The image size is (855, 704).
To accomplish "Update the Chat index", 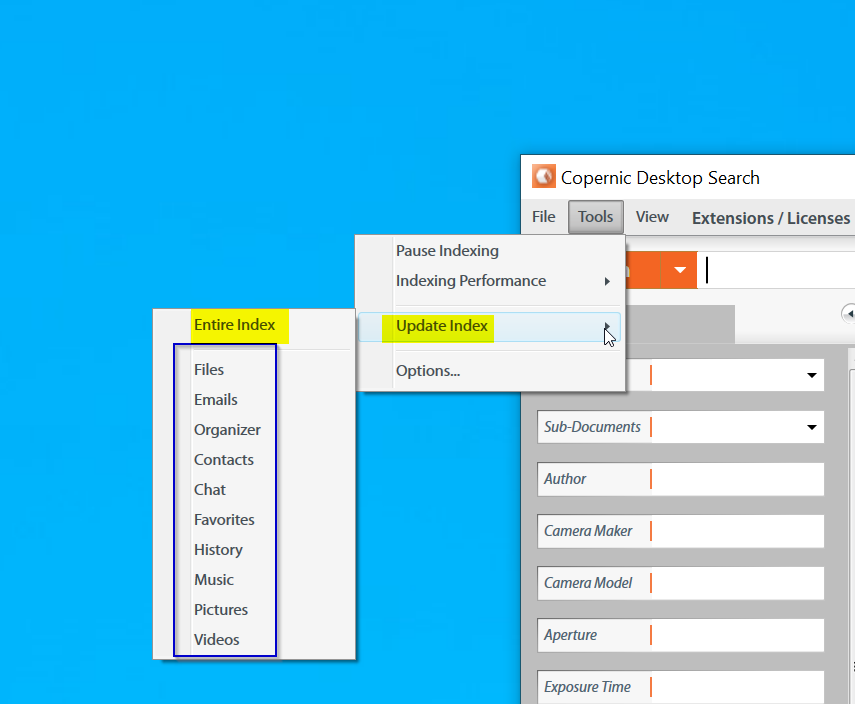I will (x=254, y=490).
